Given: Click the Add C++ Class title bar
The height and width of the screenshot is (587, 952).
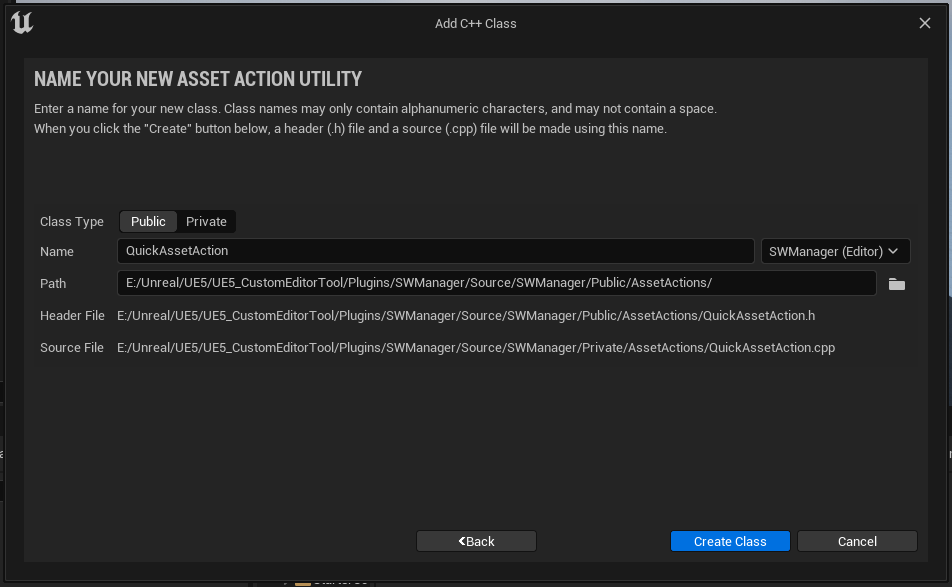Looking at the screenshot, I should (476, 22).
